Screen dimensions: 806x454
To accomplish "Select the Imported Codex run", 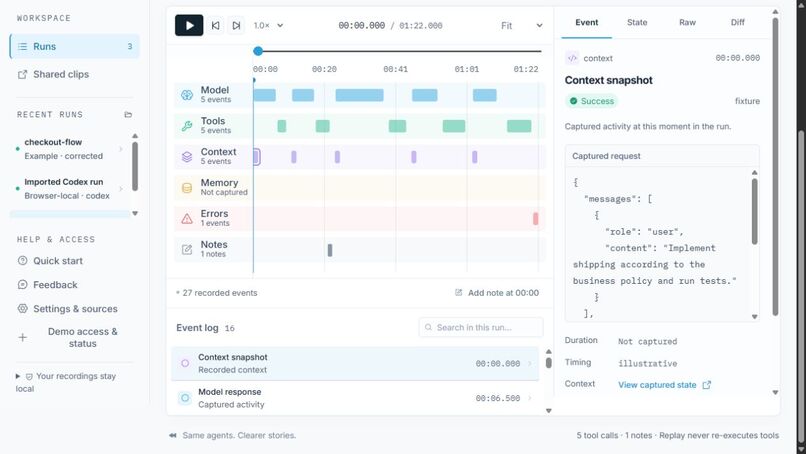I will click(69, 189).
